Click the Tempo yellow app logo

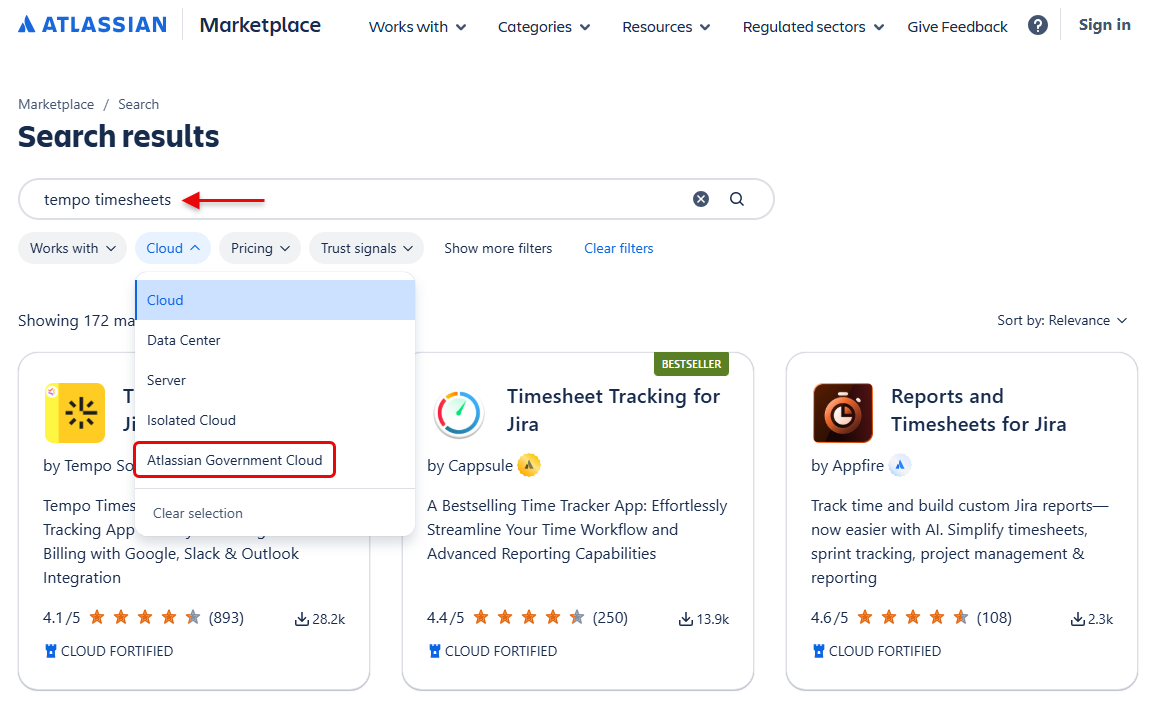pyautogui.click(x=75, y=412)
